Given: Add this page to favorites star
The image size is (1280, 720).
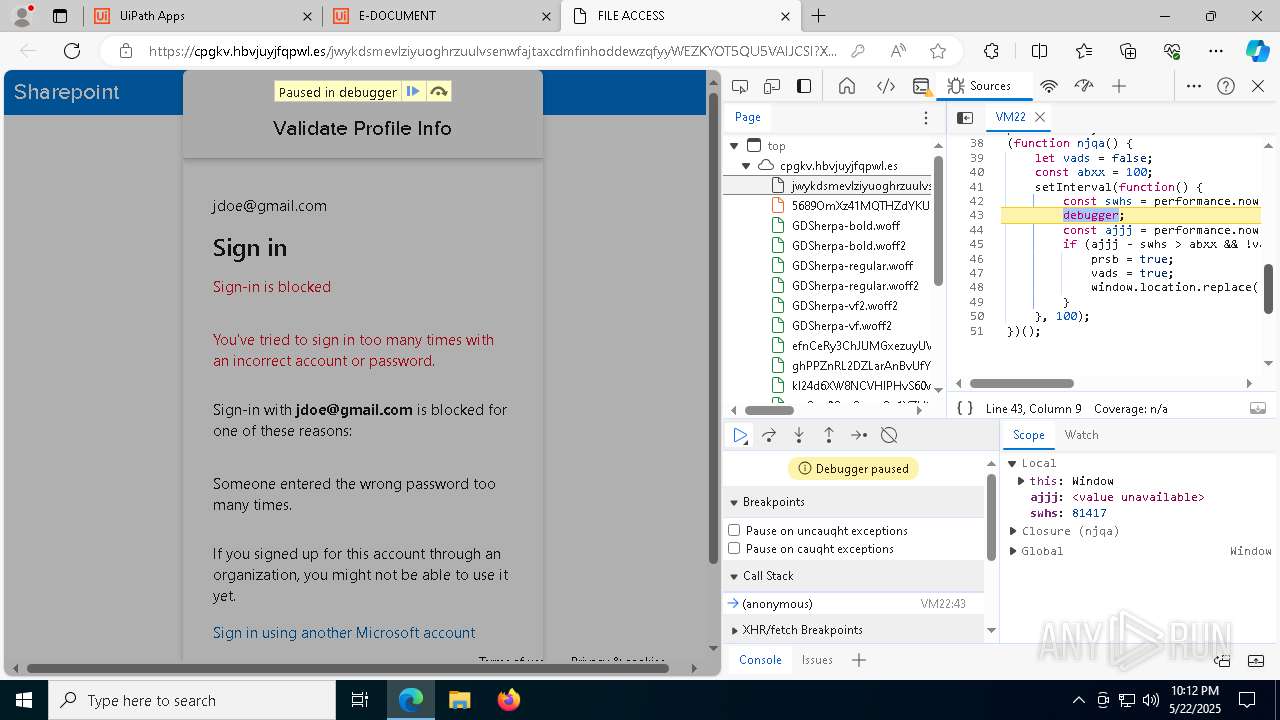Looking at the screenshot, I should [x=937, y=51].
